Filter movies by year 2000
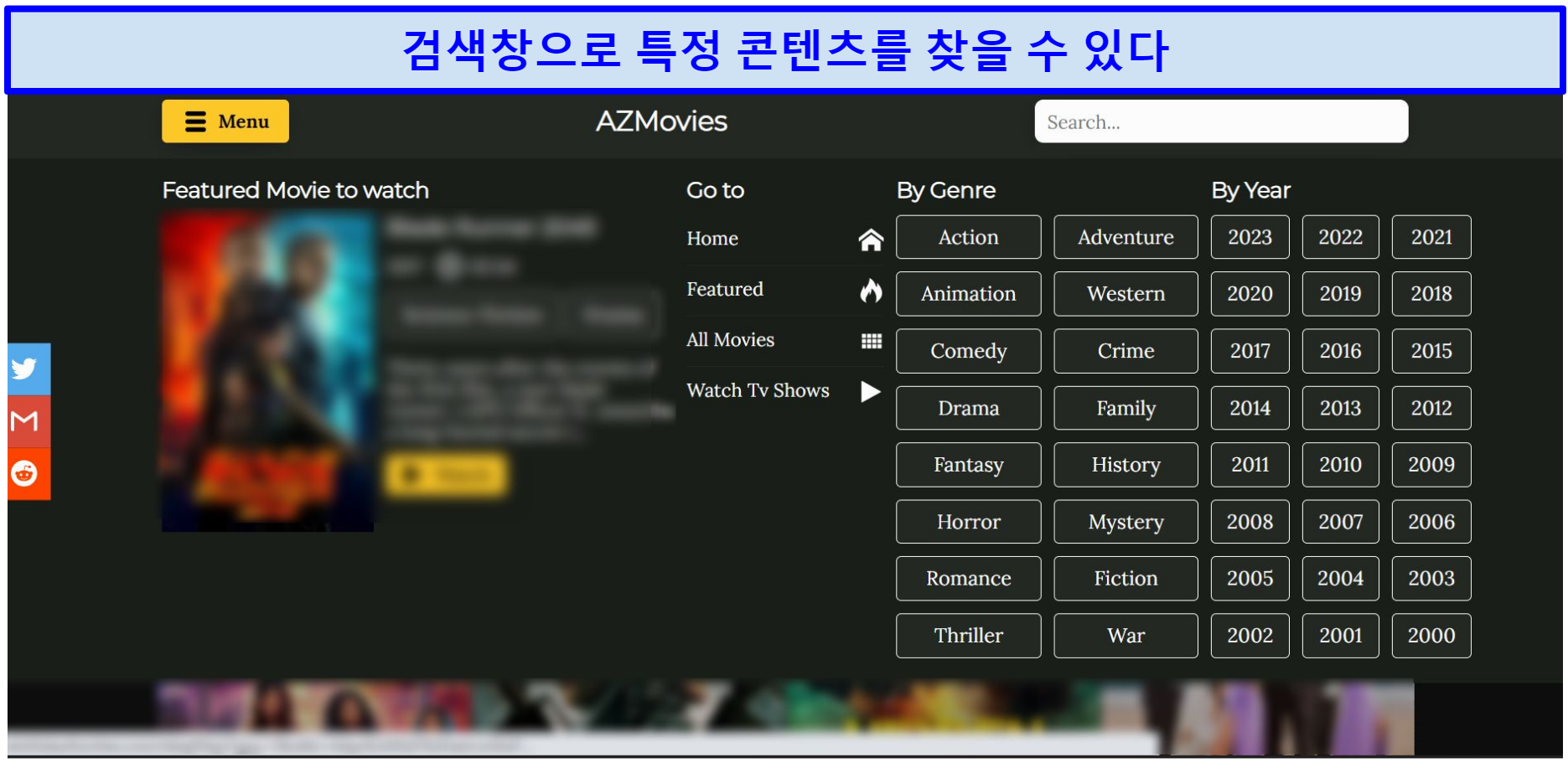Screen dimensions: 1568x763 click(1431, 636)
